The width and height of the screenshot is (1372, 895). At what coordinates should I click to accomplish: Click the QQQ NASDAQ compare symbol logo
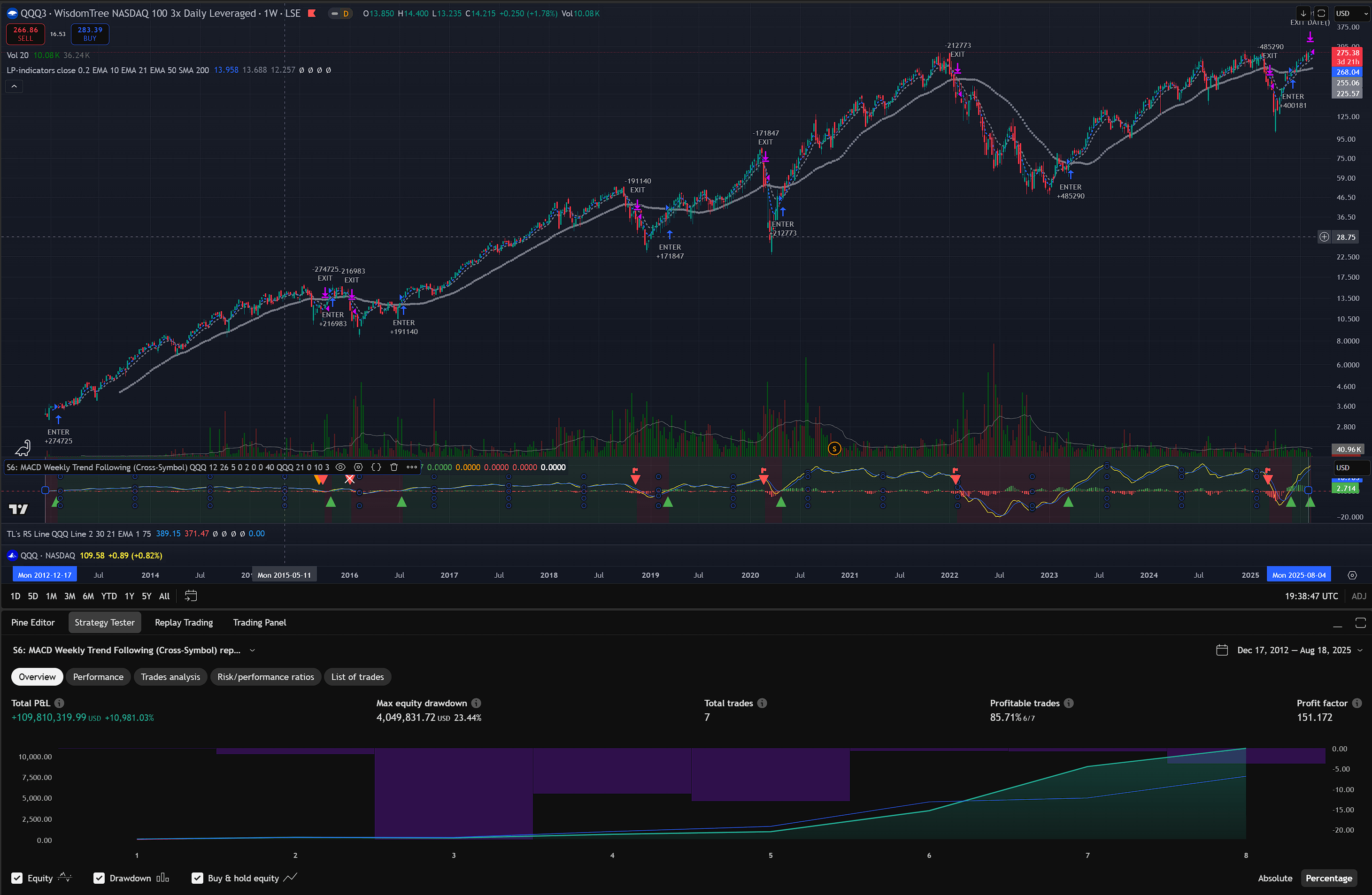point(12,556)
